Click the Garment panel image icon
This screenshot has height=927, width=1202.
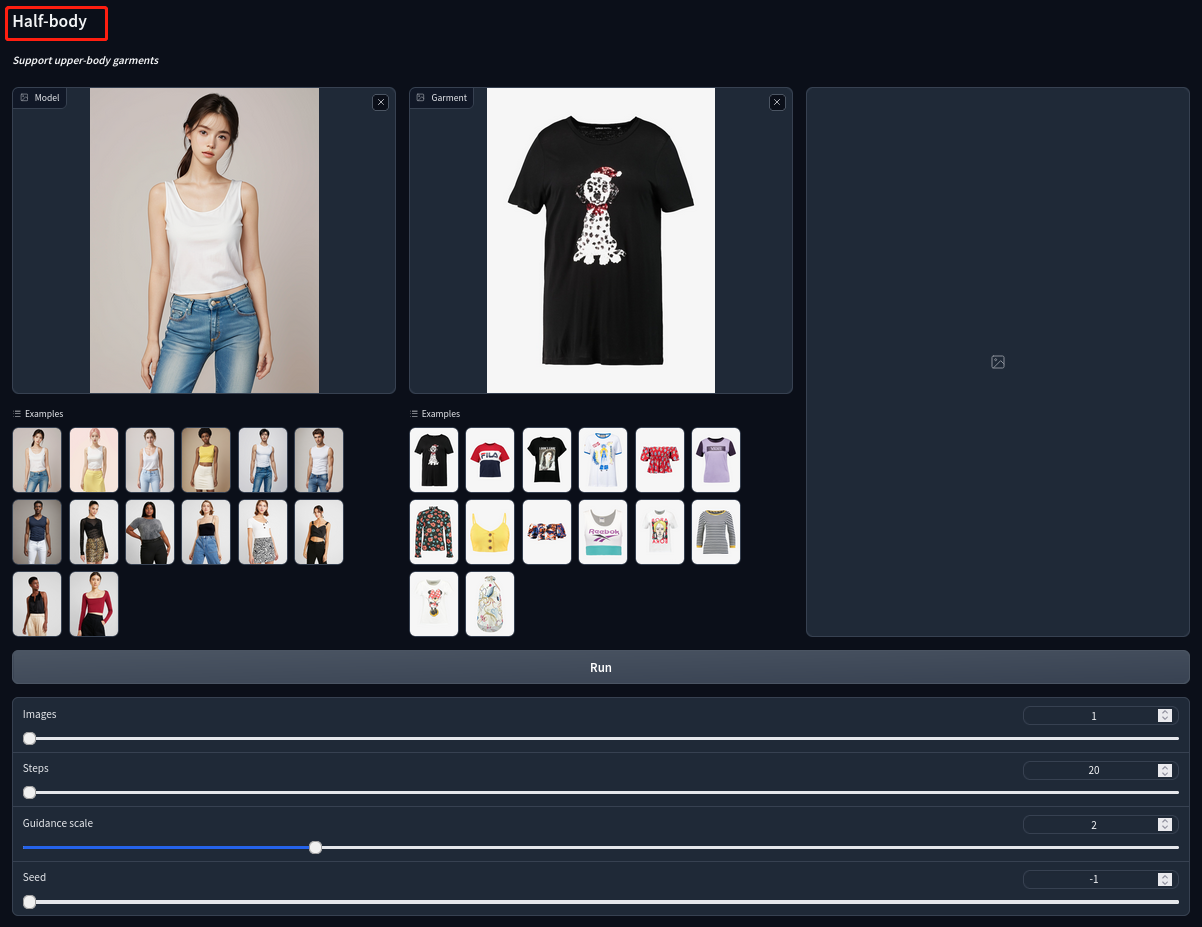(422, 98)
